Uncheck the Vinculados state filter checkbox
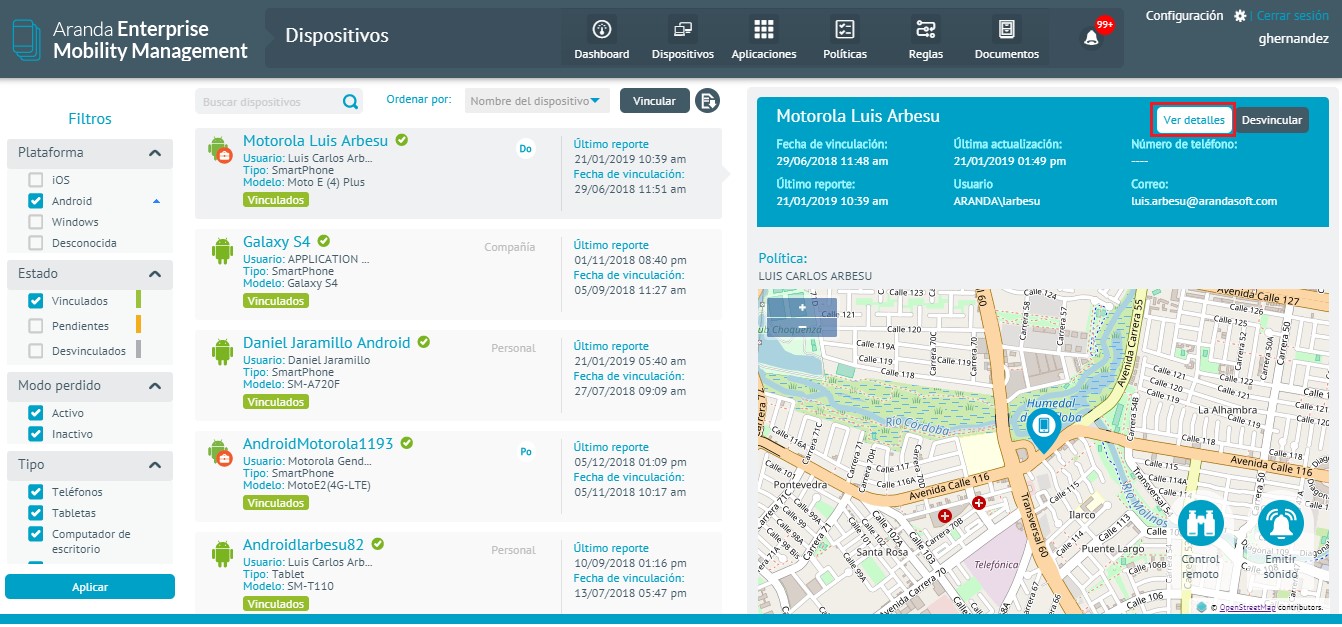The height and width of the screenshot is (627, 1342). point(36,300)
